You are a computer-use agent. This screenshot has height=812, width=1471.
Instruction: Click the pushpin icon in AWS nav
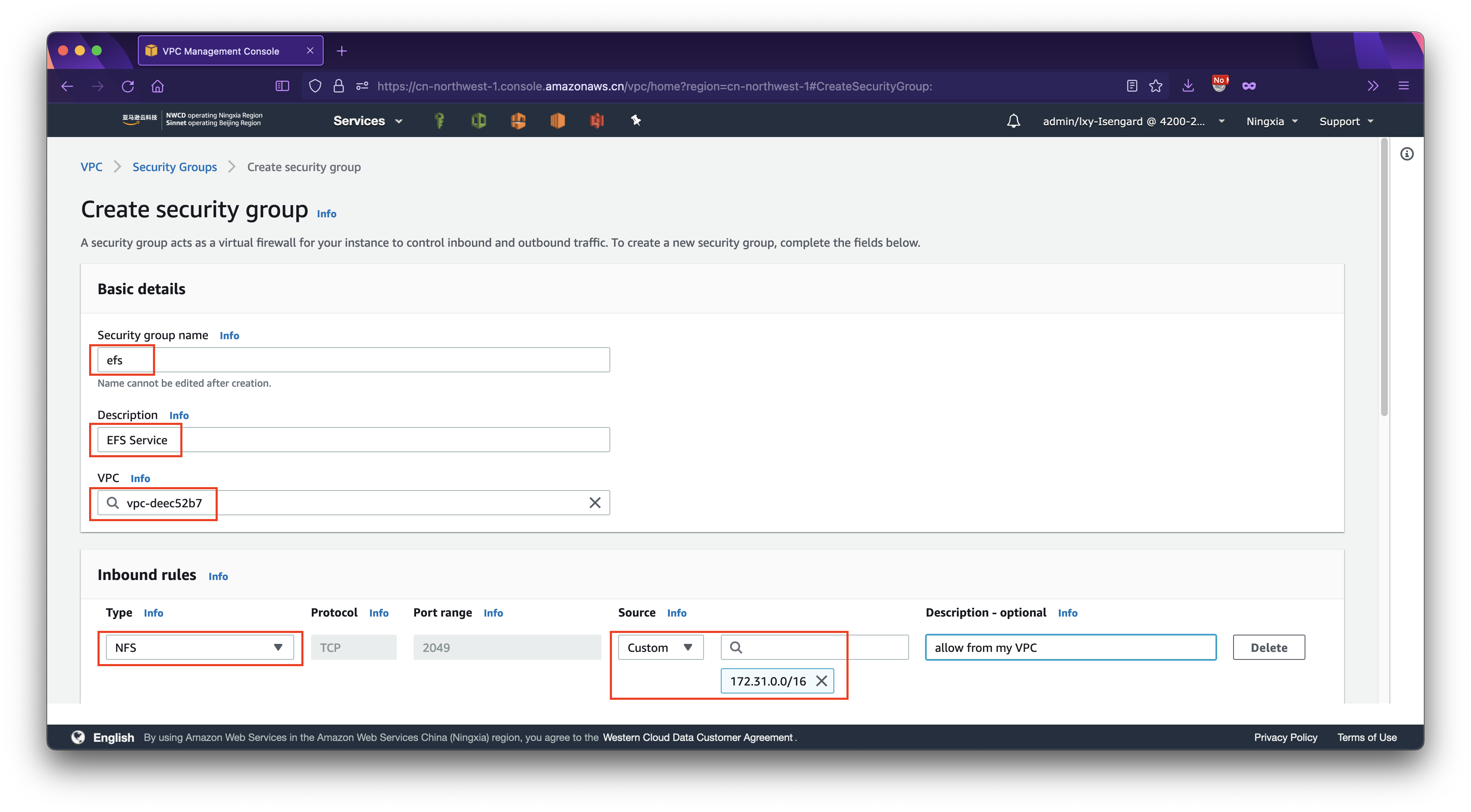click(635, 120)
